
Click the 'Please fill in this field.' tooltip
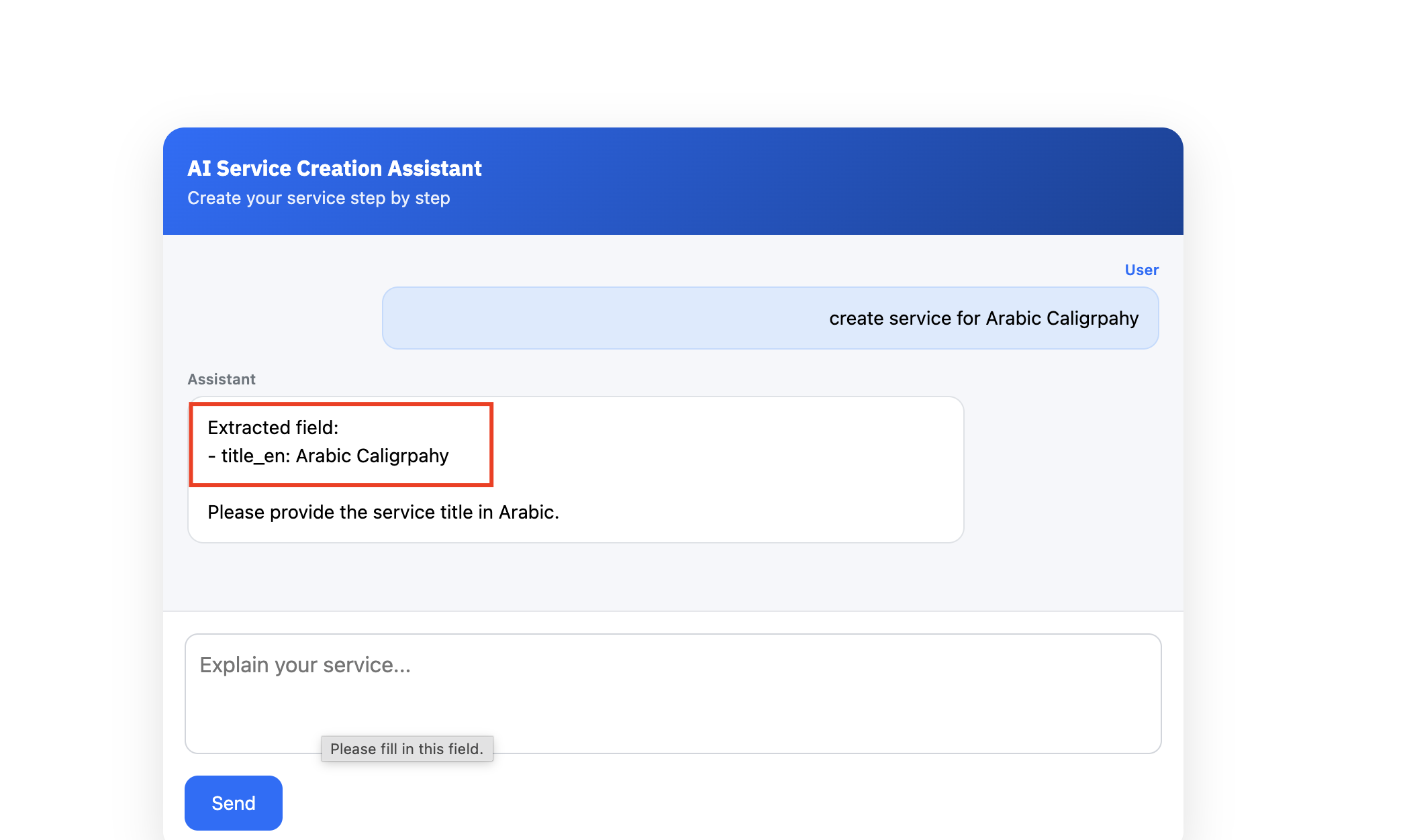(x=407, y=749)
